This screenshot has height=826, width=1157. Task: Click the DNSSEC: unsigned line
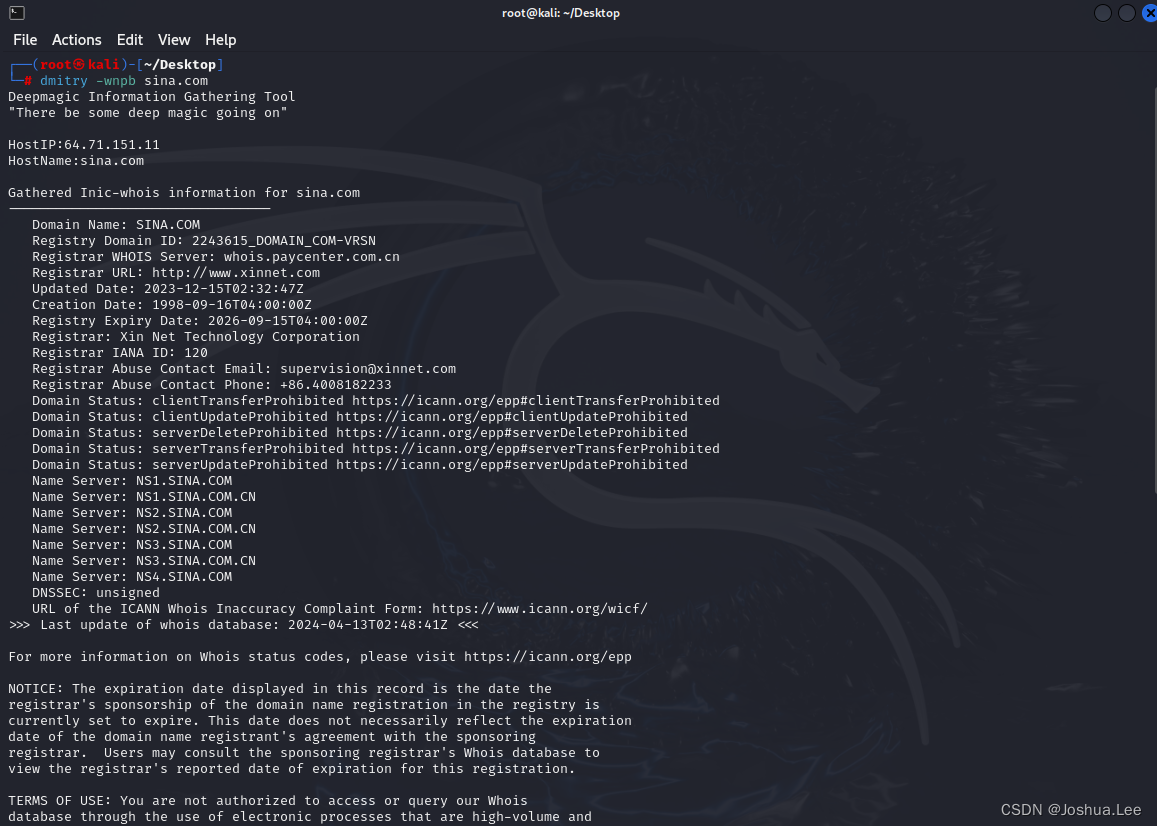pyautogui.click(x=96, y=593)
